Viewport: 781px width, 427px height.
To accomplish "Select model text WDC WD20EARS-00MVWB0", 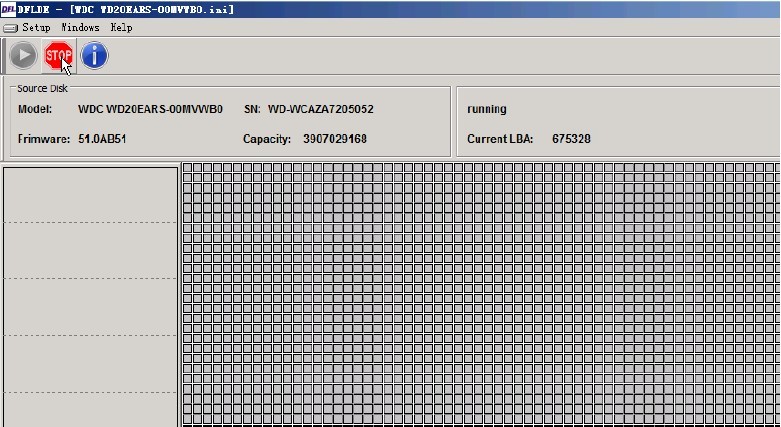I will pyautogui.click(x=150, y=109).
